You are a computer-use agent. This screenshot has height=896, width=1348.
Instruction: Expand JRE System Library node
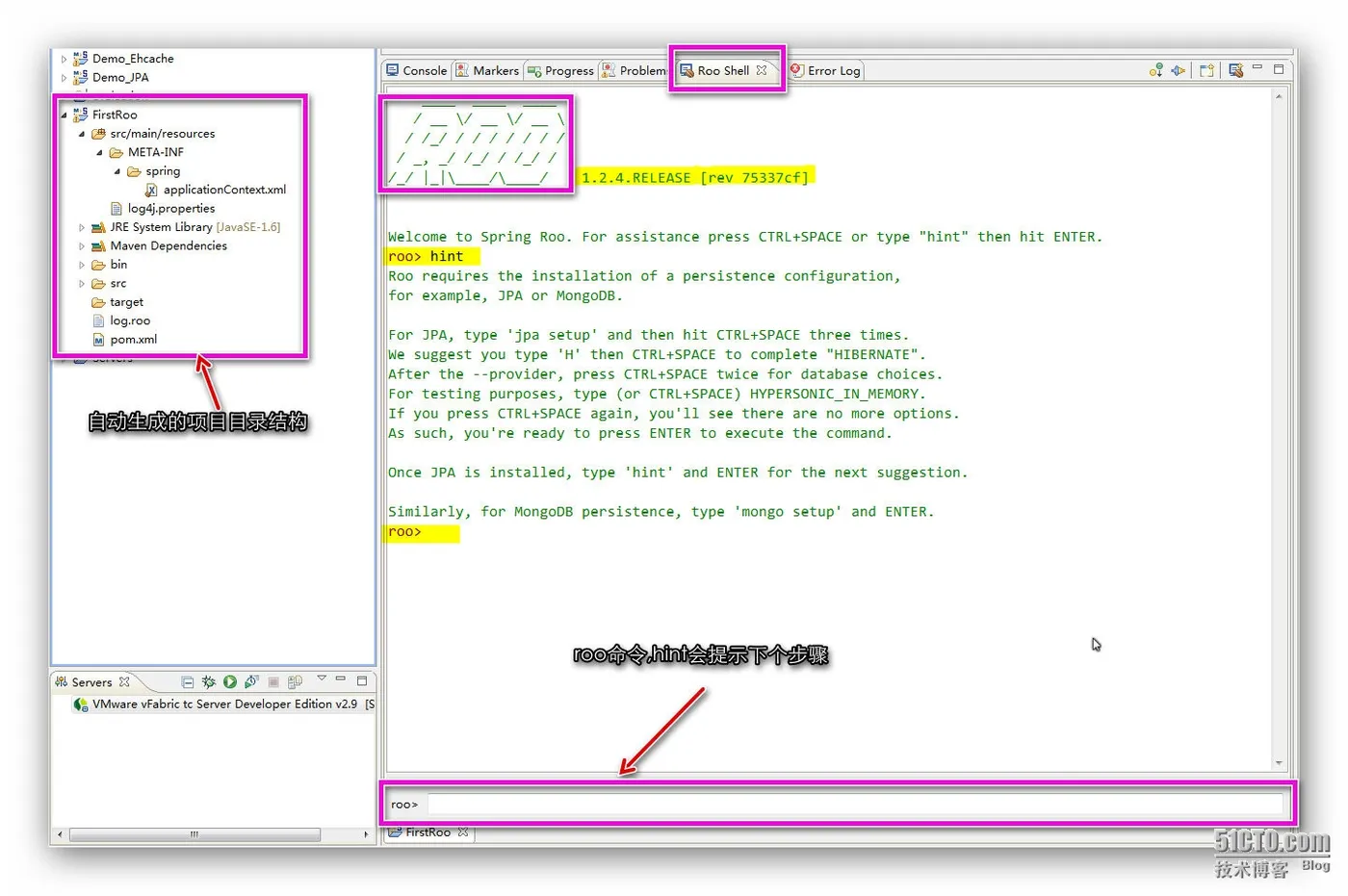(x=82, y=227)
